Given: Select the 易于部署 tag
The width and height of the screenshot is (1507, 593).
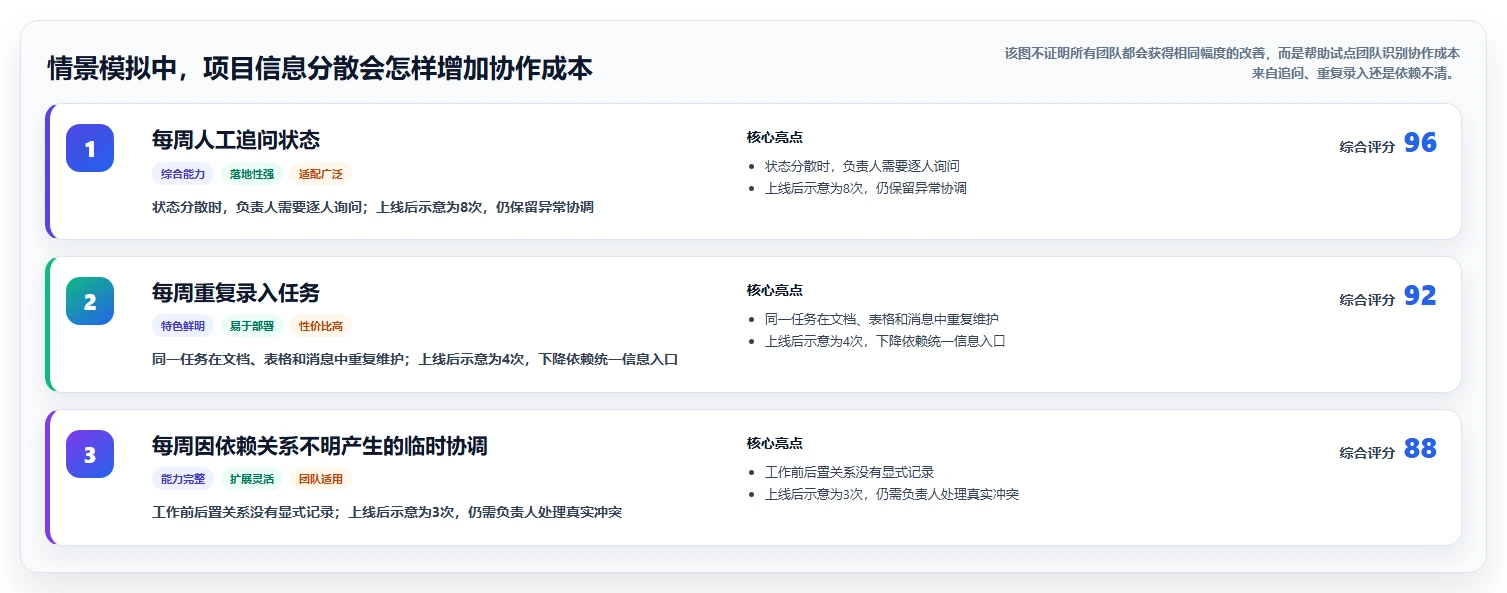Looking at the screenshot, I should (x=252, y=326).
